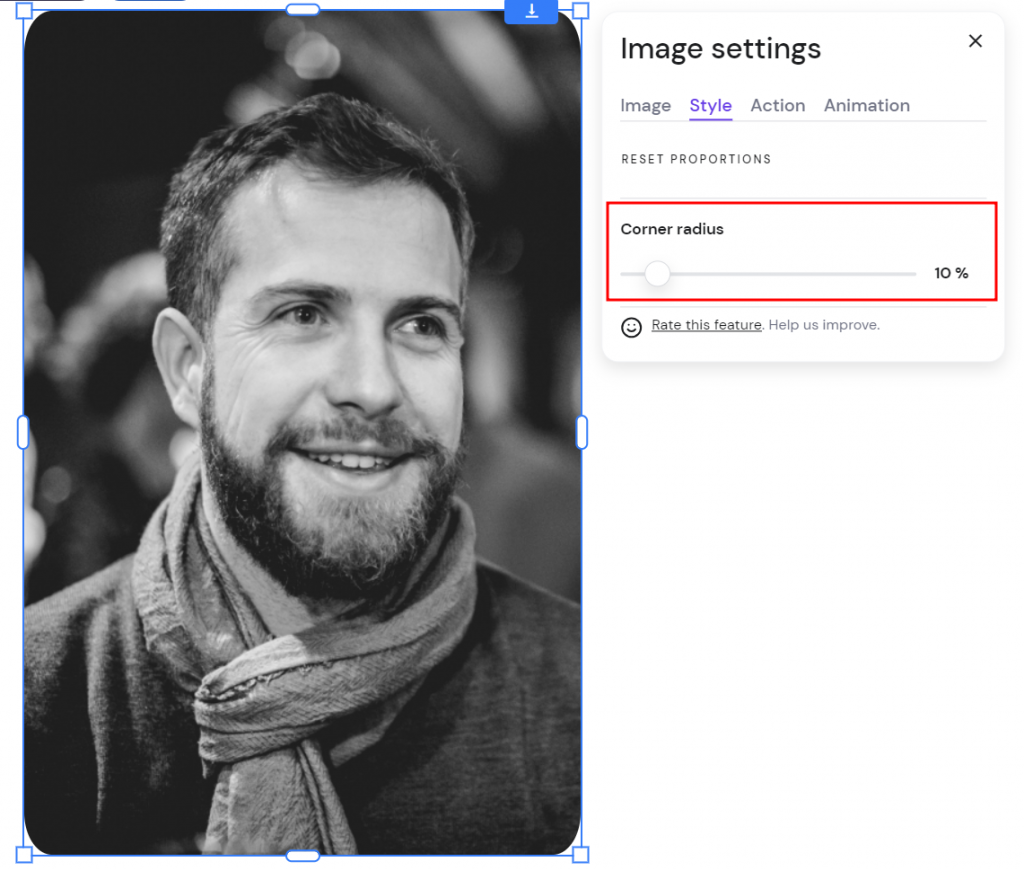Click RESET PROPORTIONS
Screen dimensions: 1024x870
pyautogui.click(x=696, y=158)
